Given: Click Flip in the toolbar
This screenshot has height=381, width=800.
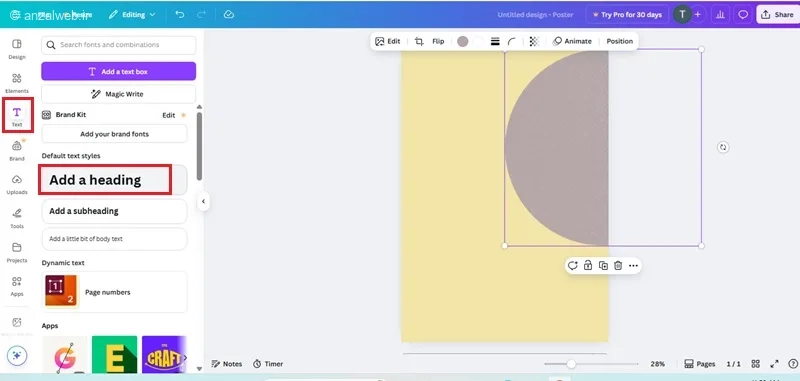Looking at the screenshot, I should pos(438,41).
